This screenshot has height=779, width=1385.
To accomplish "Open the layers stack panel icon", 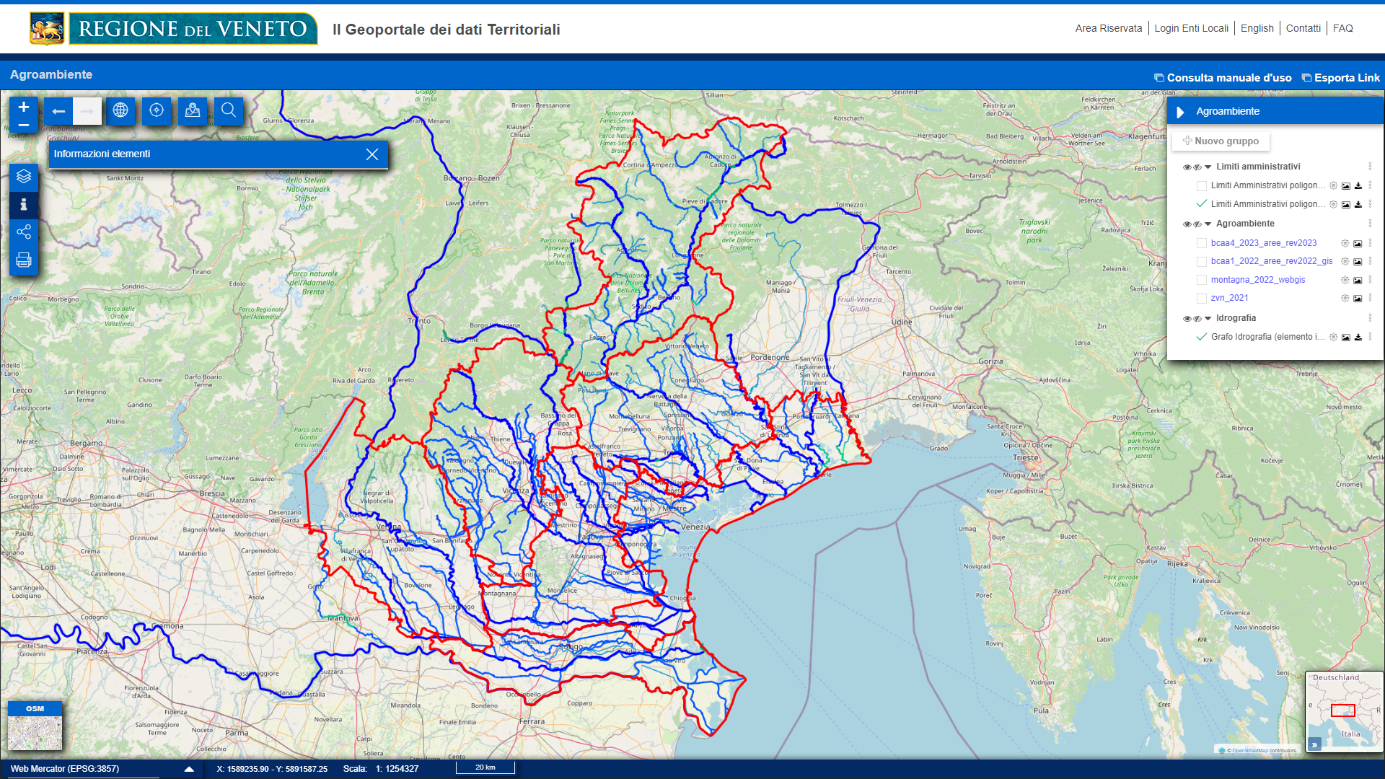I will (24, 177).
